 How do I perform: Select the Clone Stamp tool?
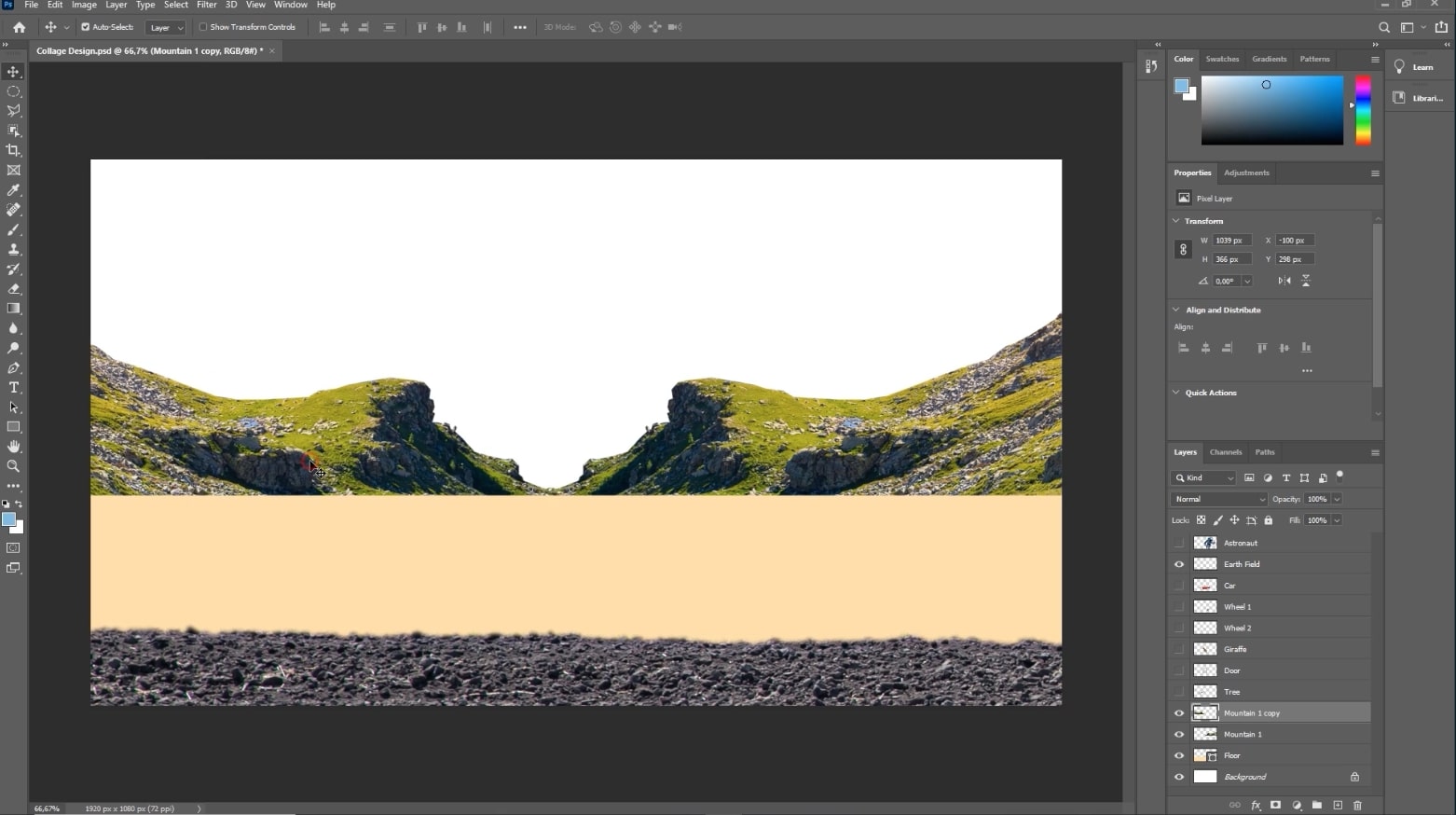tap(13, 249)
